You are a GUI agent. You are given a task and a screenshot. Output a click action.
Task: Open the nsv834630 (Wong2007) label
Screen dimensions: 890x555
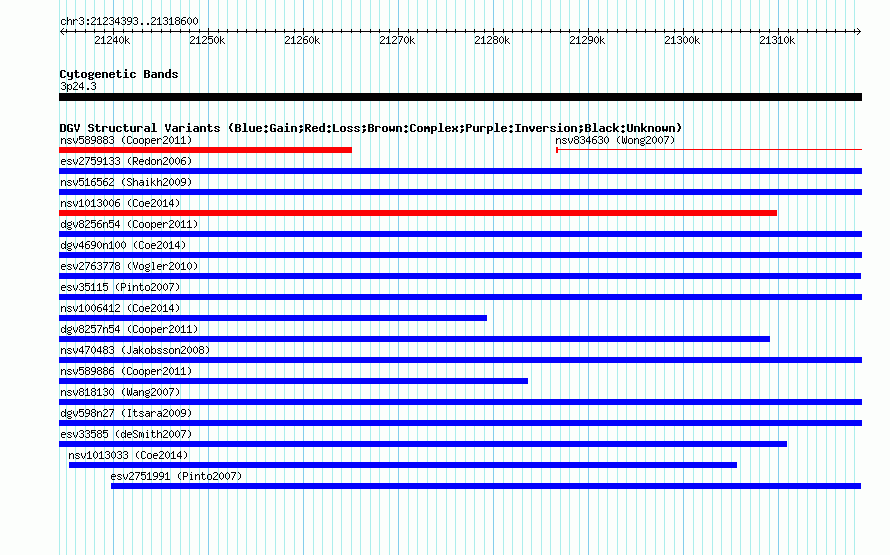615,140
